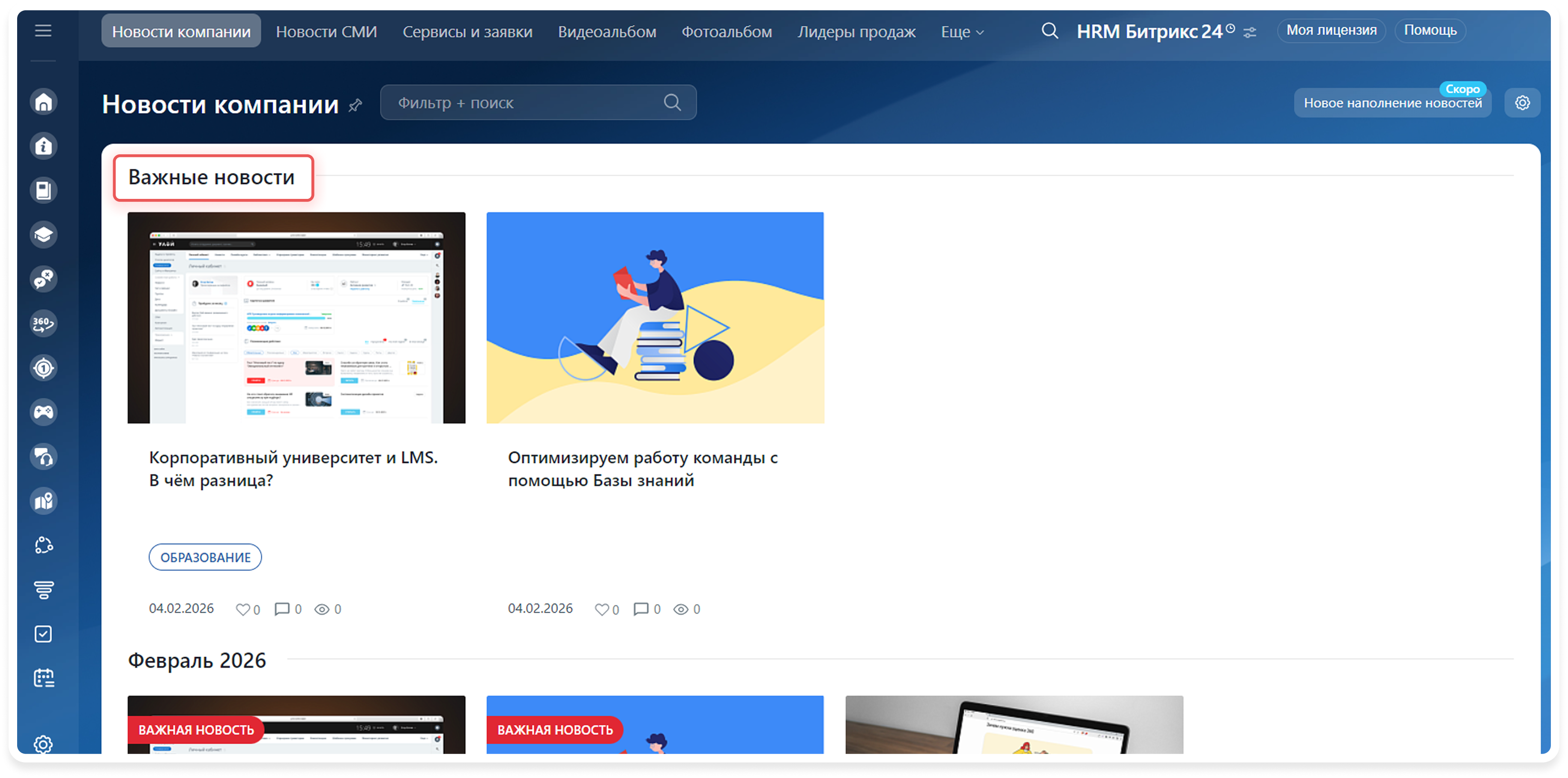This screenshot has width=1568, height=778.
Task: Open the calendar icon in the sidebar
Action: (x=43, y=678)
